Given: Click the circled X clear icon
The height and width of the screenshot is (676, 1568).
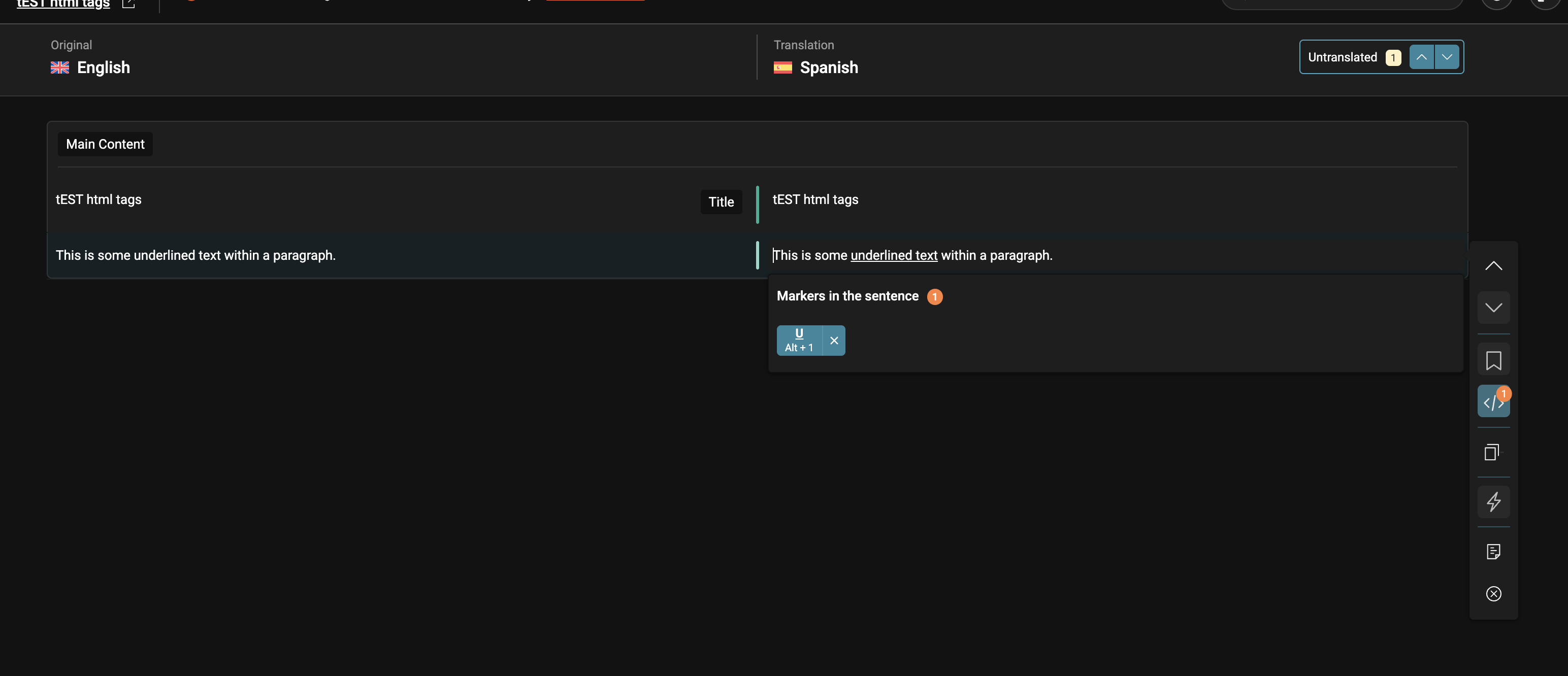Looking at the screenshot, I should pyautogui.click(x=1493, y=594).
